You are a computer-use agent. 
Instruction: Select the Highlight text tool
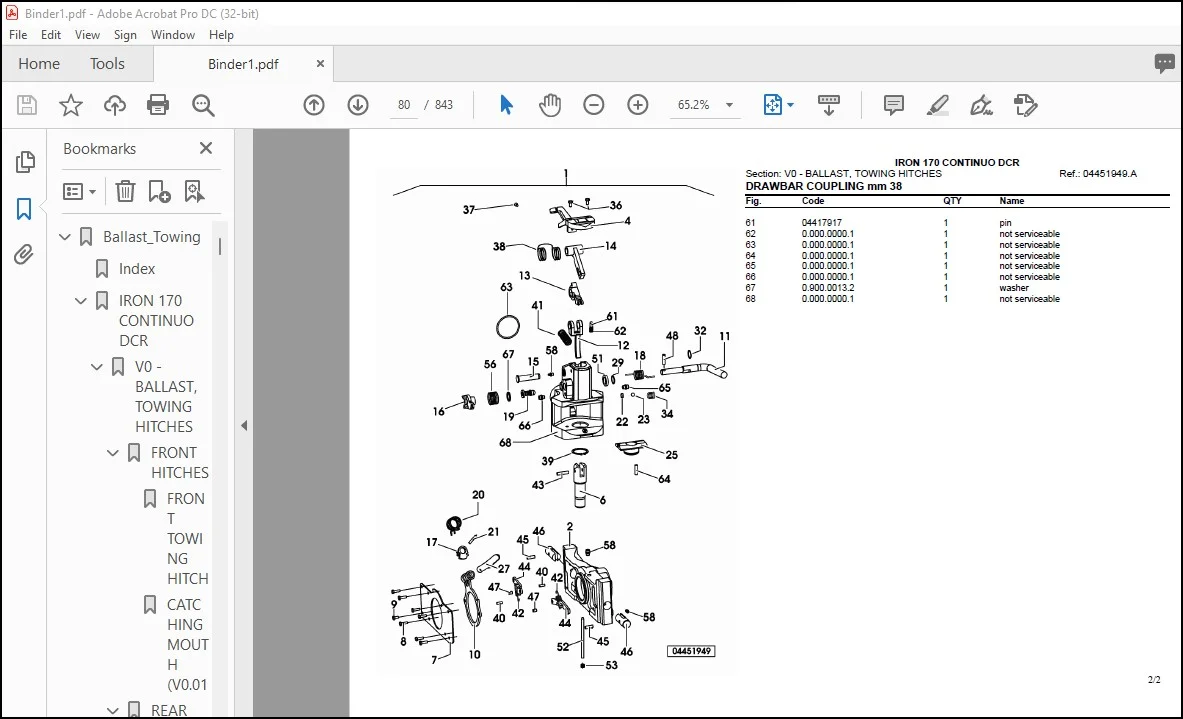click(x=937, y=105)
